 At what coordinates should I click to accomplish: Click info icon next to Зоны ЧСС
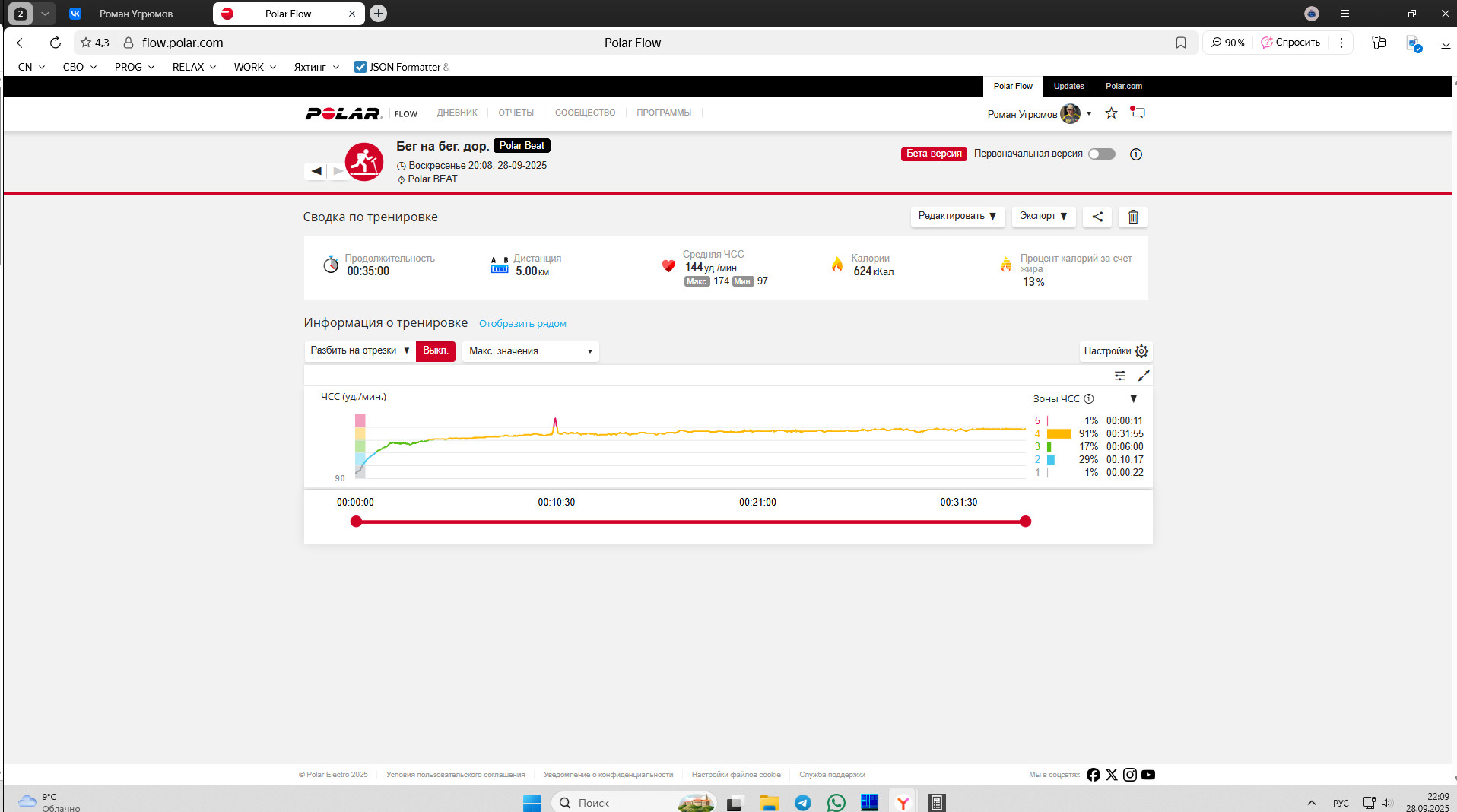(x=1089, y=399)
